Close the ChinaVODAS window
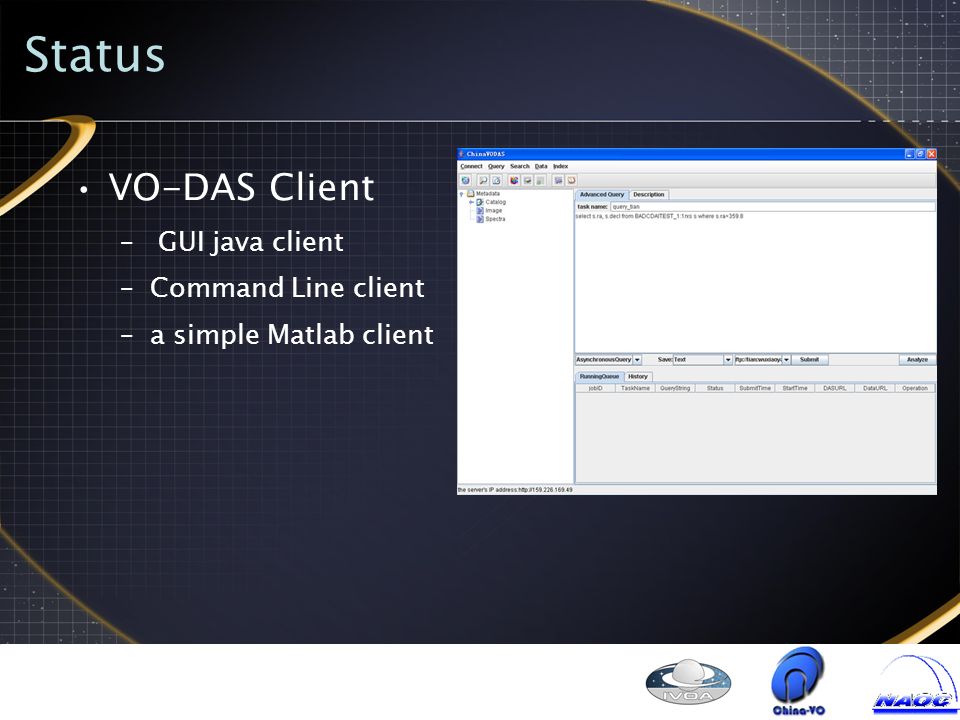This screenshot has height=720, width=960. coord(931,154)
